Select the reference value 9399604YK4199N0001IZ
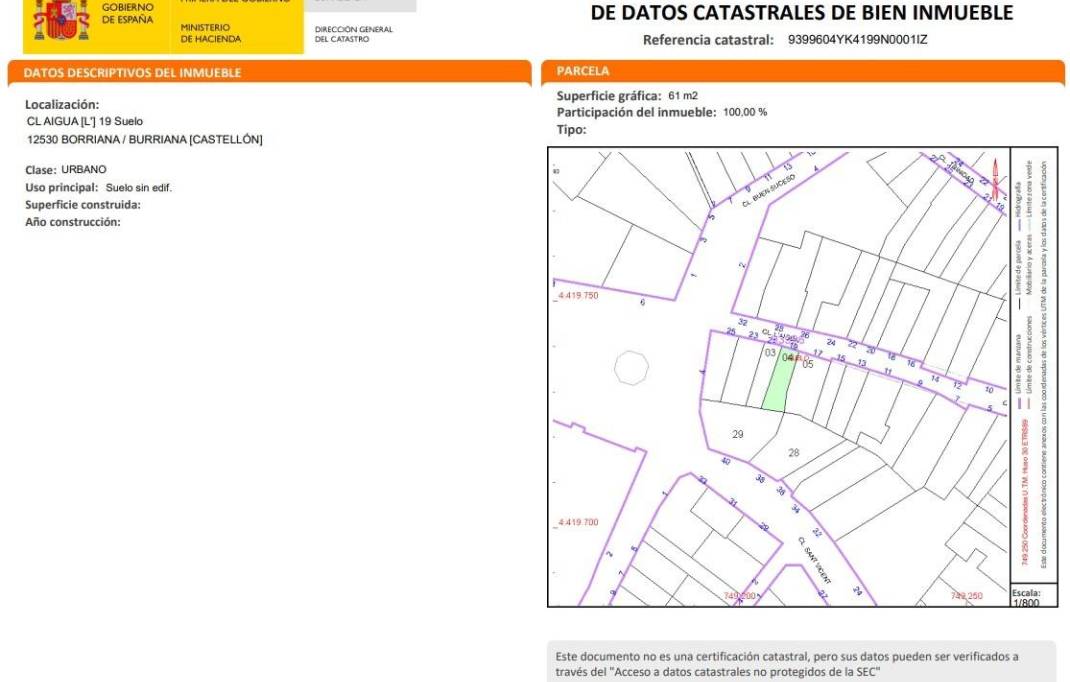Image resolution: width=1070 pixels, height=682 pixels. [857, 40]
